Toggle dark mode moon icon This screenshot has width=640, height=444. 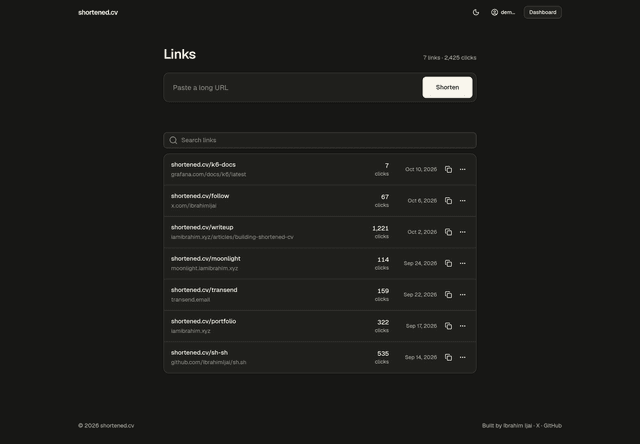point(476,12)
